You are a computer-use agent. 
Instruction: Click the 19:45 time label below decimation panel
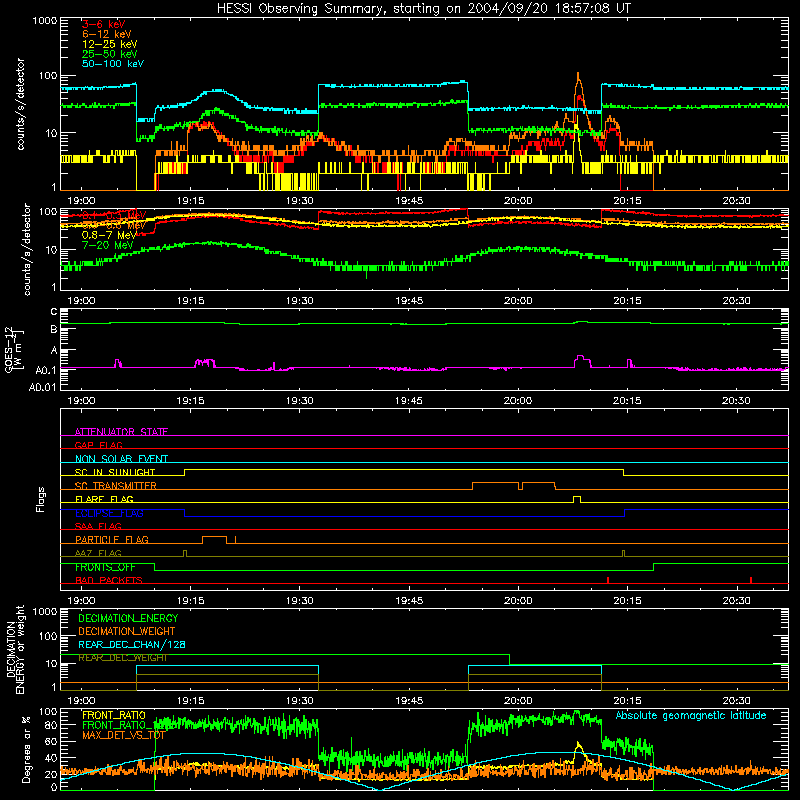pos(409,700)
